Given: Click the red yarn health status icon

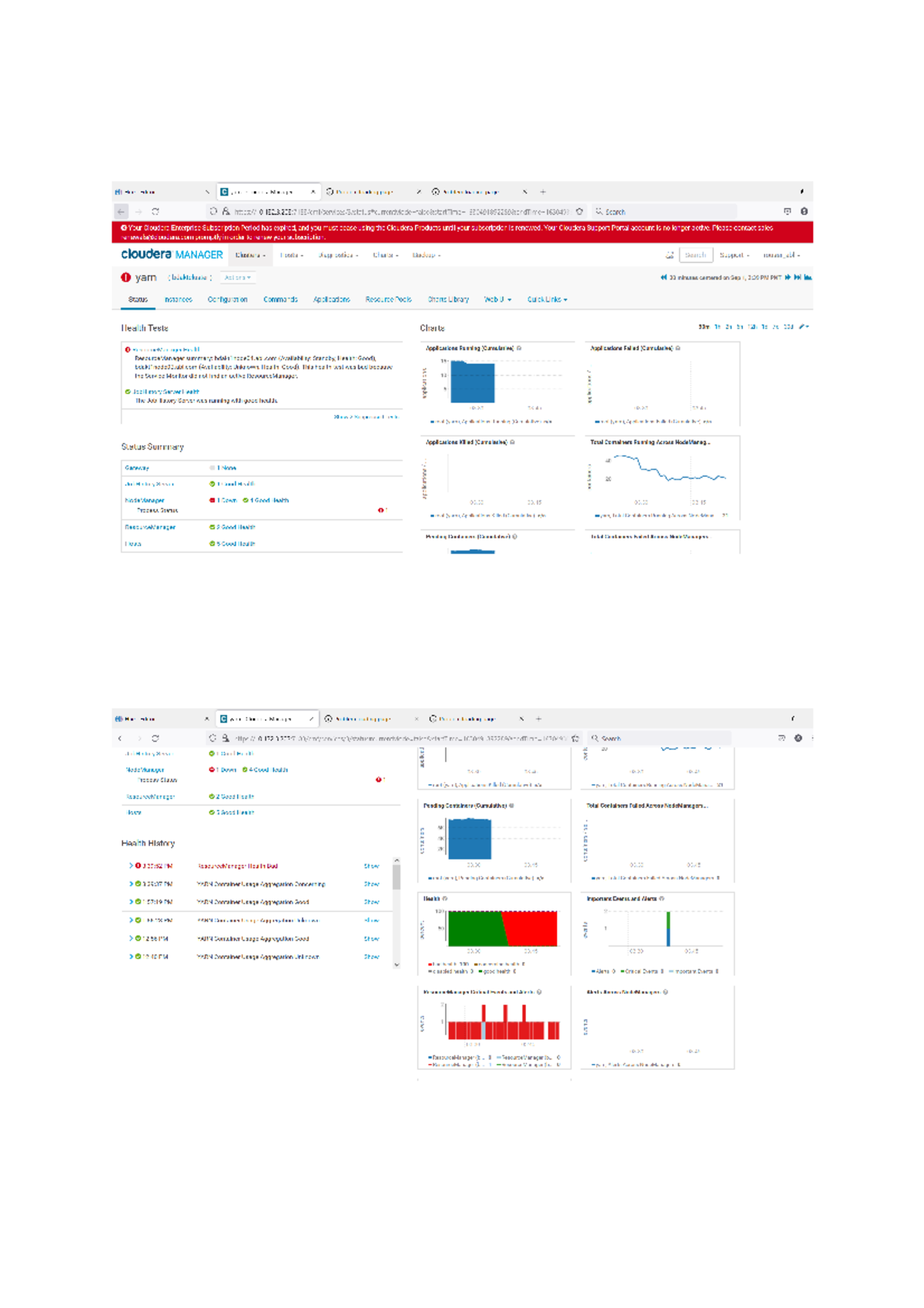Looking at the screenshot, I should click(x=126, y=277).
